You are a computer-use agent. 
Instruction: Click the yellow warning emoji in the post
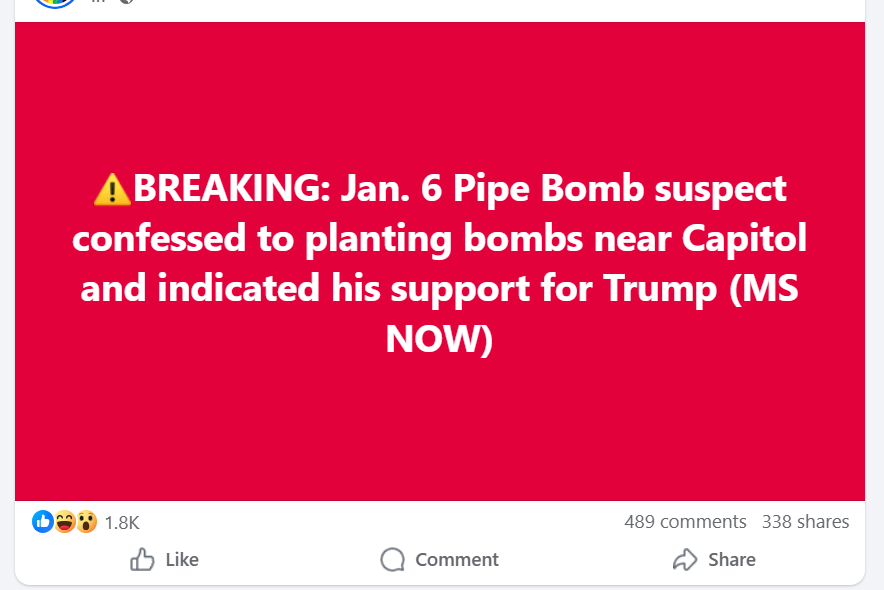tap(111, 188)
